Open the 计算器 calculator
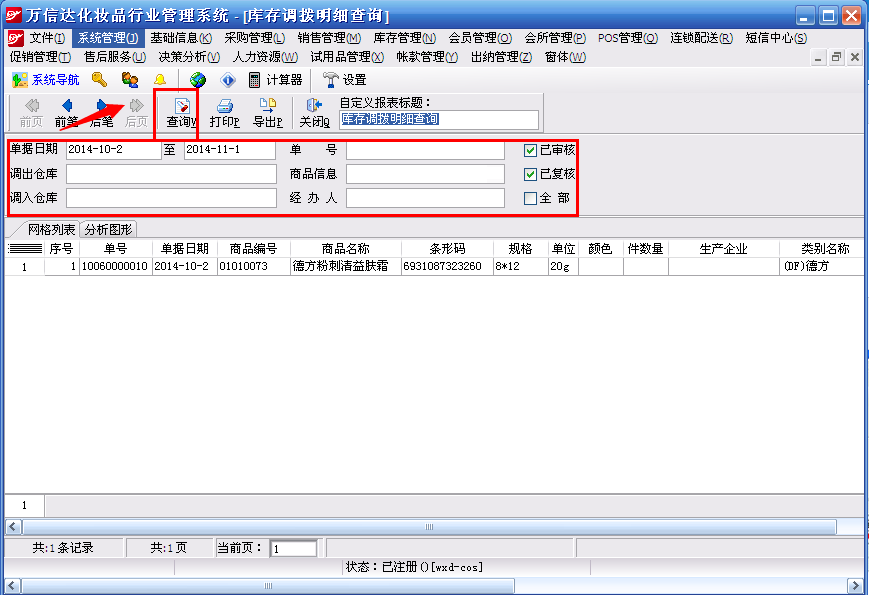The width and height of the screenshot is (869, 595). tap(275, 80)
